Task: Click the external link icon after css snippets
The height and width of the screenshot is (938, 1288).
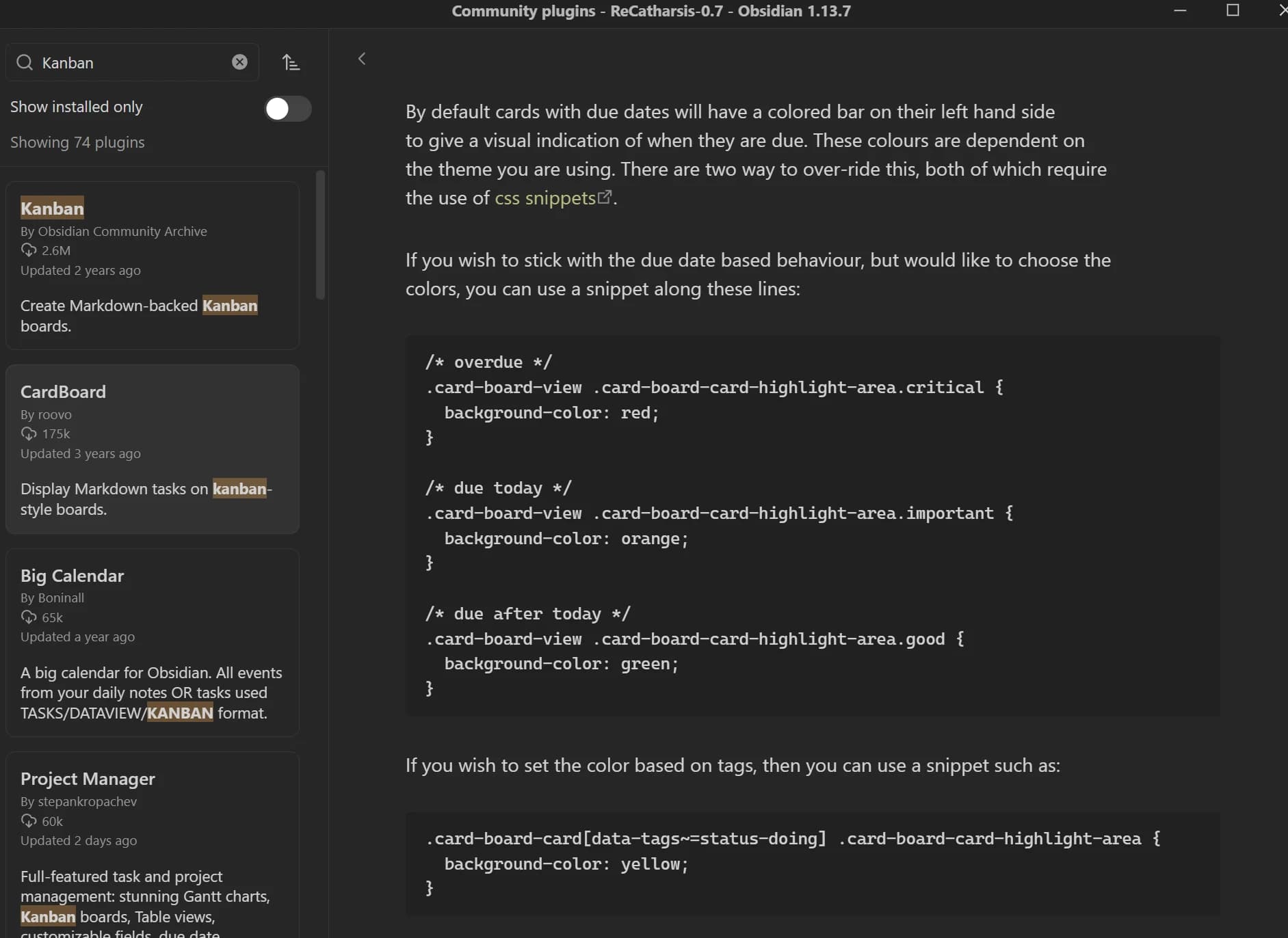Action: click(x=605, y=197)
